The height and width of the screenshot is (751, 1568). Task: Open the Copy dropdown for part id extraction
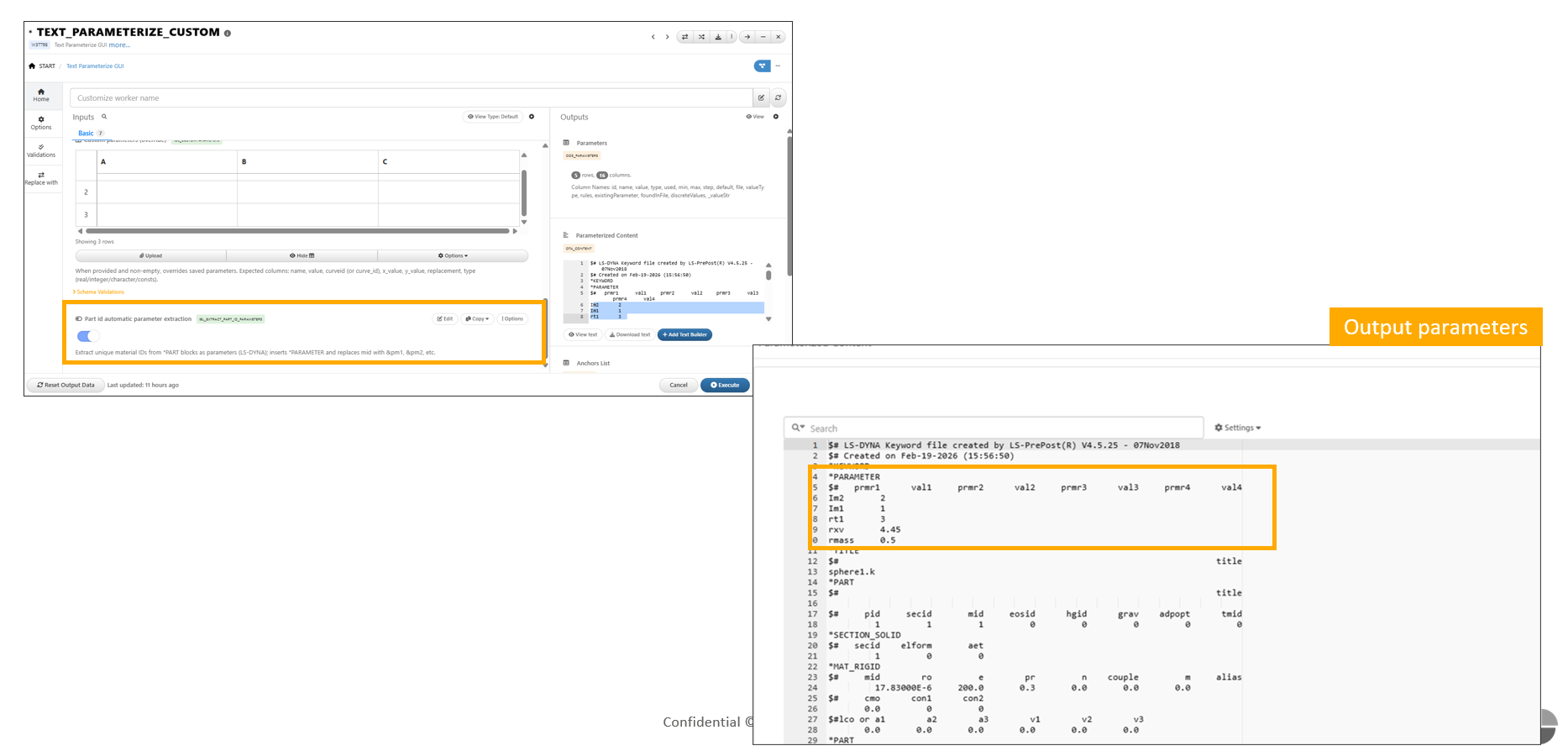pos(476,319)
